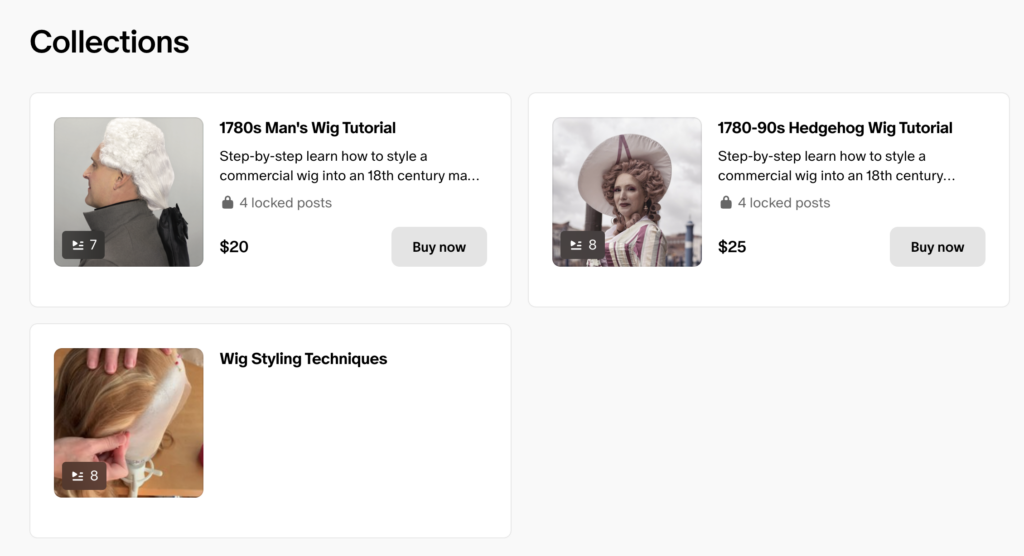Click the Man's Wig Tutorial description text

349,166
